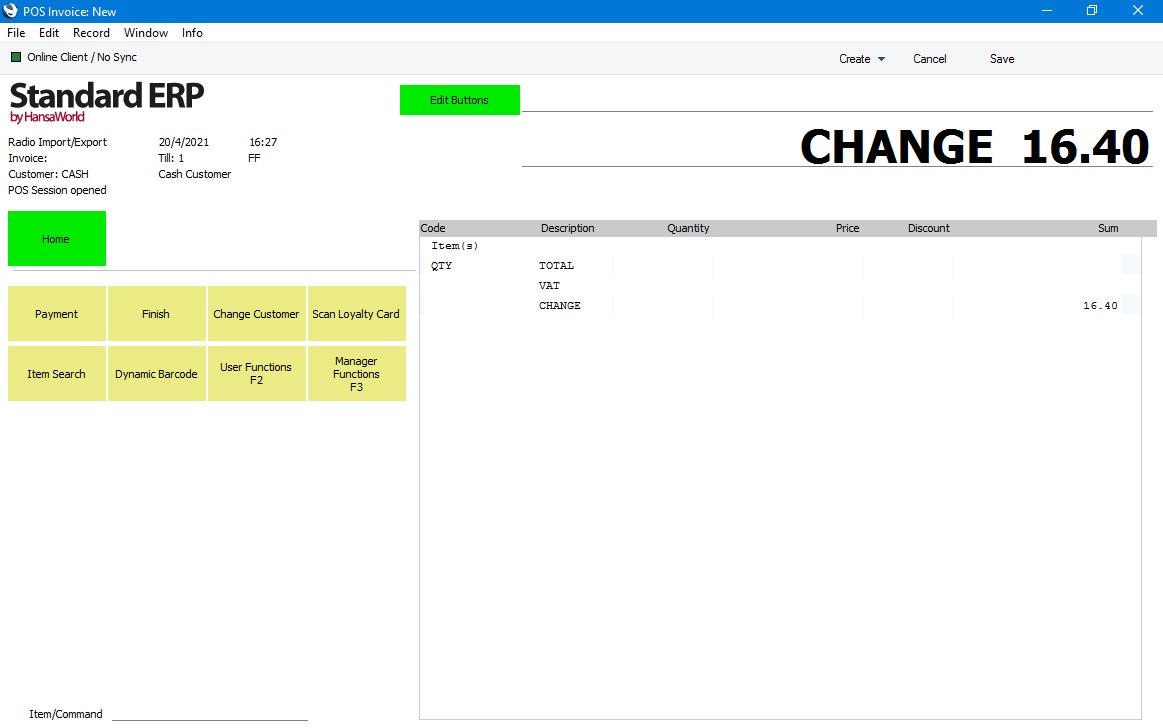
Task: Select the Change Customer button
Action: tap(257, 314)
